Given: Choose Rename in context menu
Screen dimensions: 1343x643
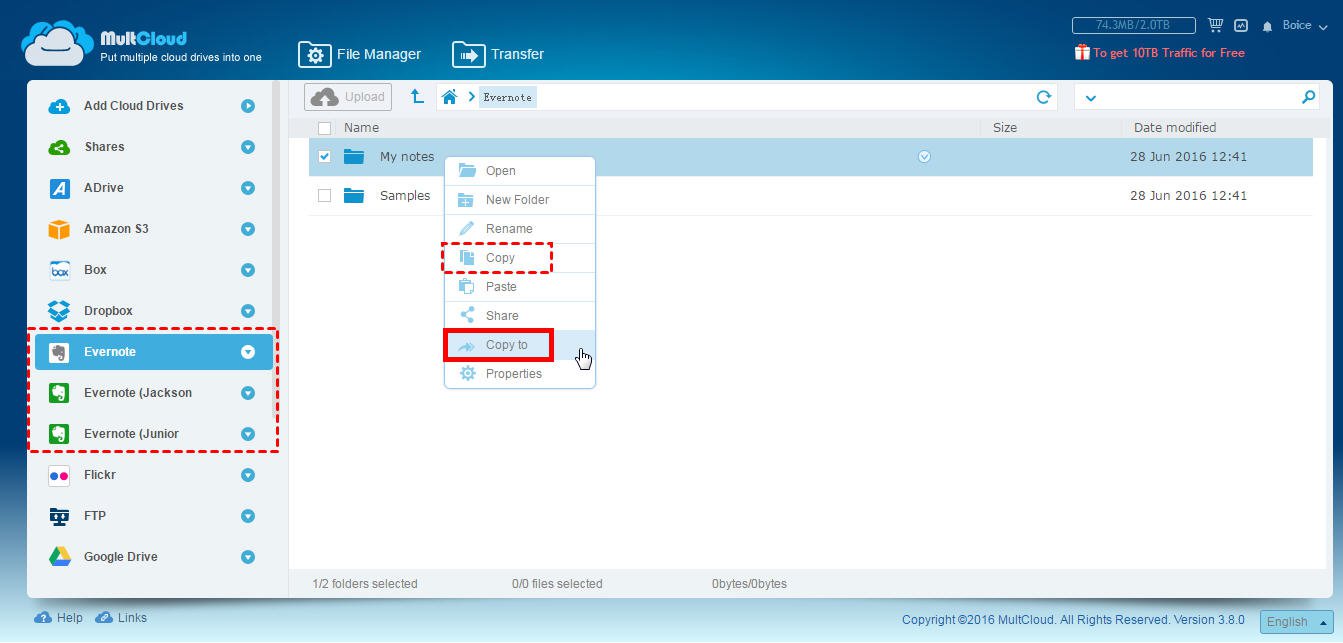Looking at the screenshot, I should click(520, 229).
